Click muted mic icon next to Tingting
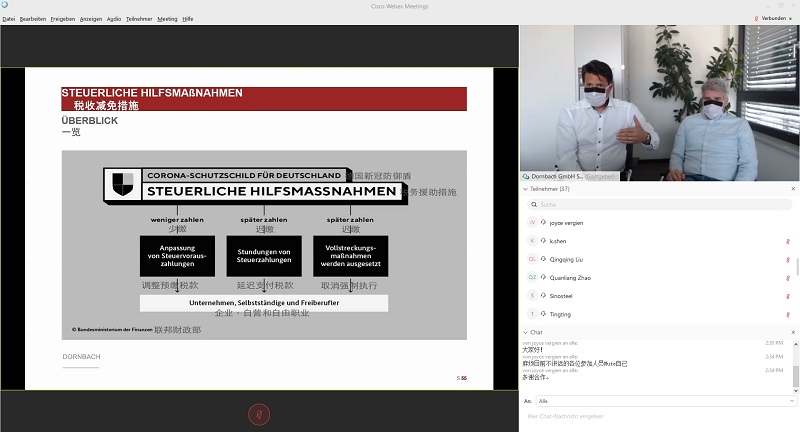The image size is (800, 432). click(787, 314)
